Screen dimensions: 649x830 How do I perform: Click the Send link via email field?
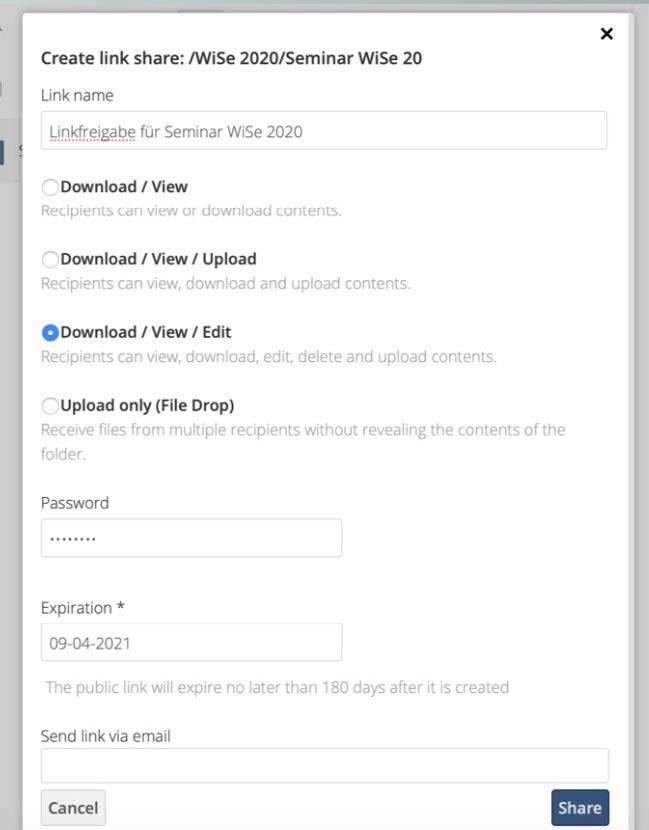click(324, 766)
